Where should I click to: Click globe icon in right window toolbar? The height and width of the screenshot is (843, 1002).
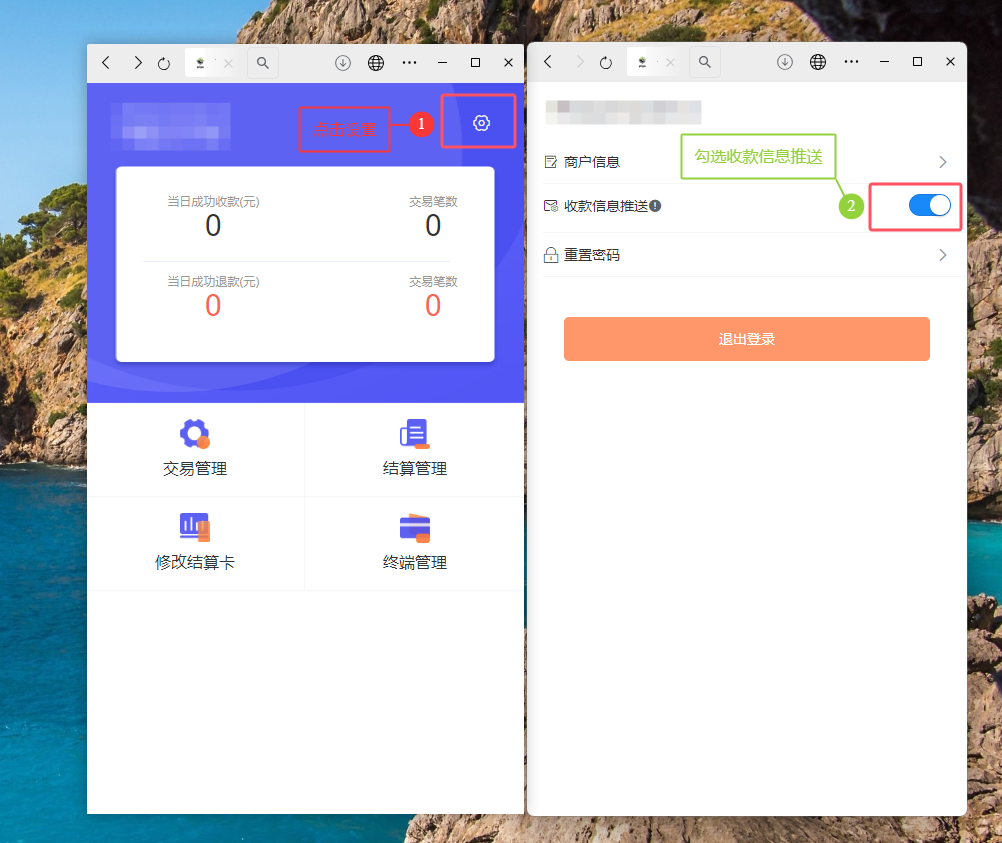pyautogui.click(x=818, y=62)
